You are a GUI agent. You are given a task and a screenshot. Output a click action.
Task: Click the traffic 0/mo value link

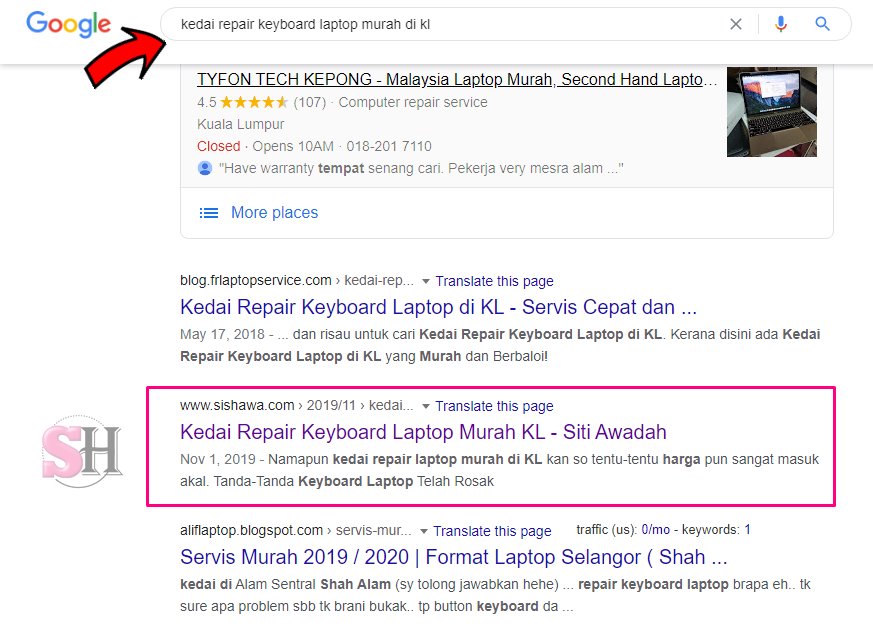pos(655,530)
